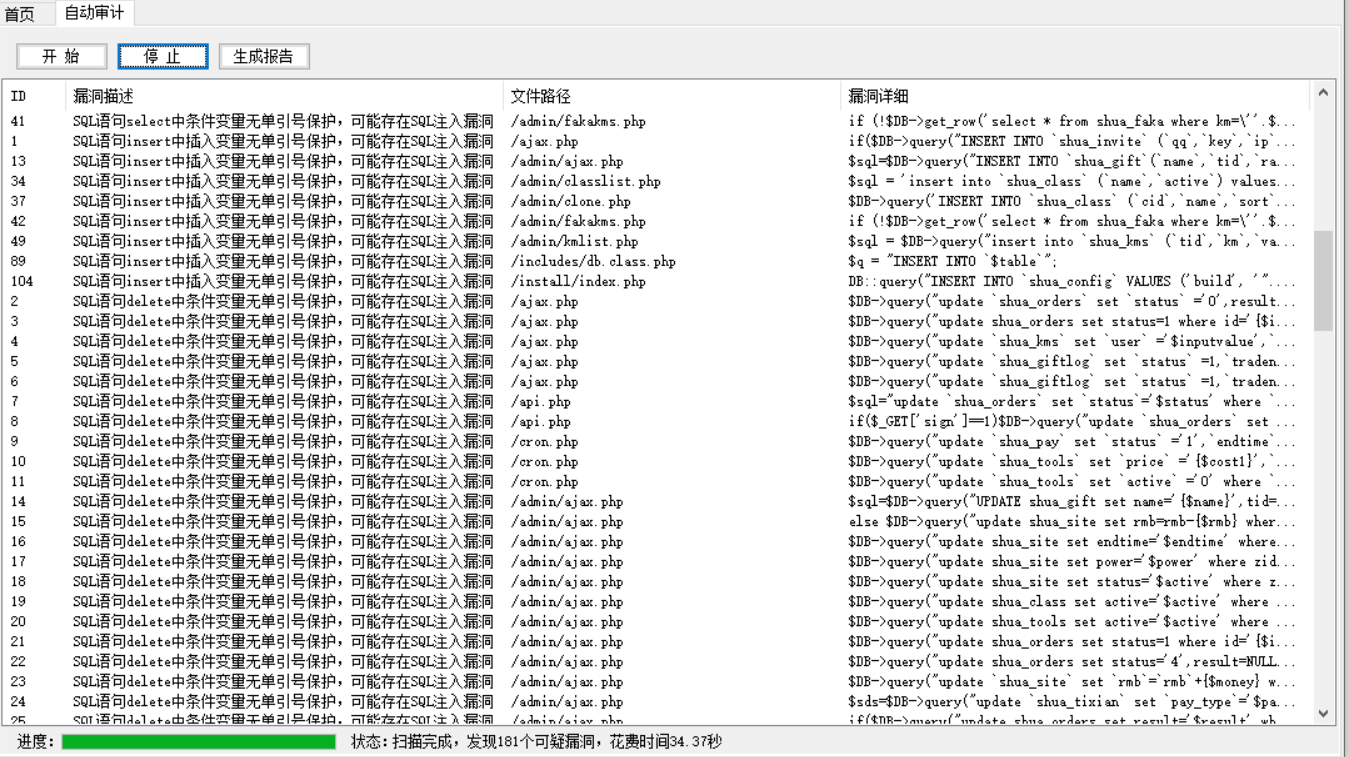Select row with ID 17
This screenshot has height=757, width=1349.
657,561
